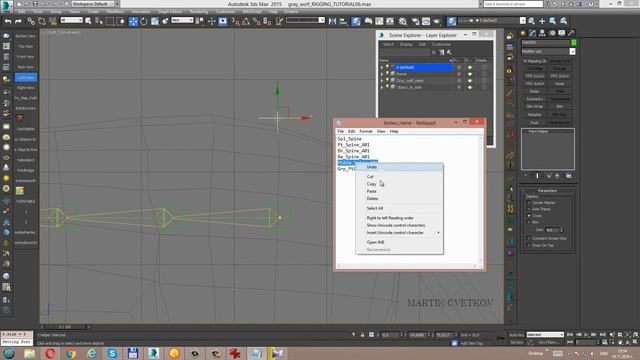Click the Auto Key button
The width and height of the screenshot is (640, 360).
tap(516, 335)
